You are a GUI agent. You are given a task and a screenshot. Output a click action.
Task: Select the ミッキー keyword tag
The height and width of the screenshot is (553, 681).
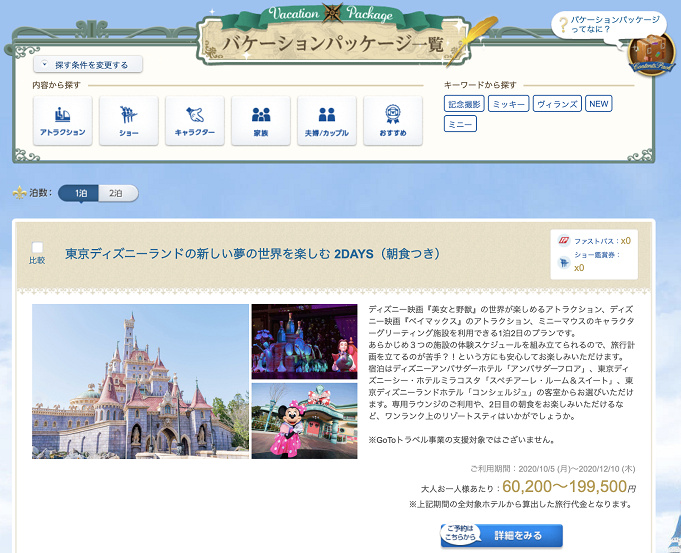point(508,103)
